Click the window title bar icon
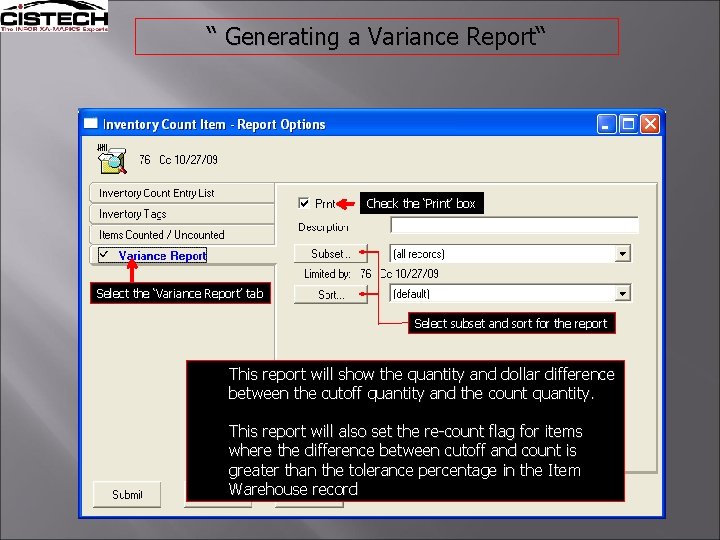 [x=91, y=124]
